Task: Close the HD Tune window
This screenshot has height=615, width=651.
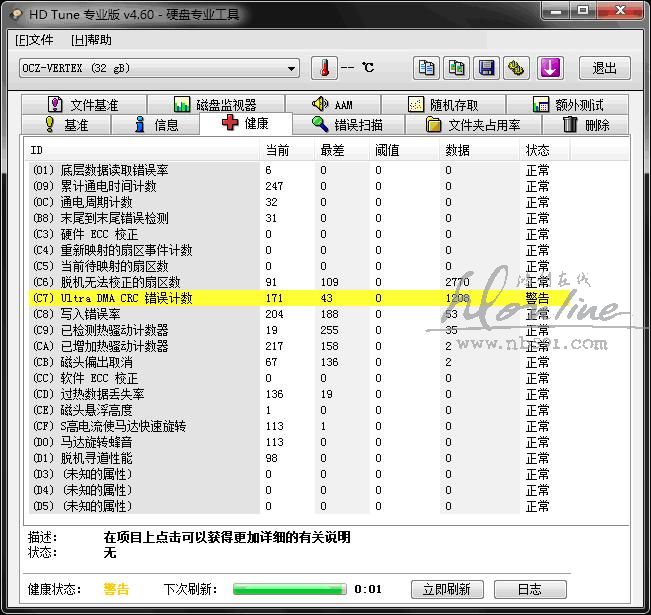Action: click(621, 10)
